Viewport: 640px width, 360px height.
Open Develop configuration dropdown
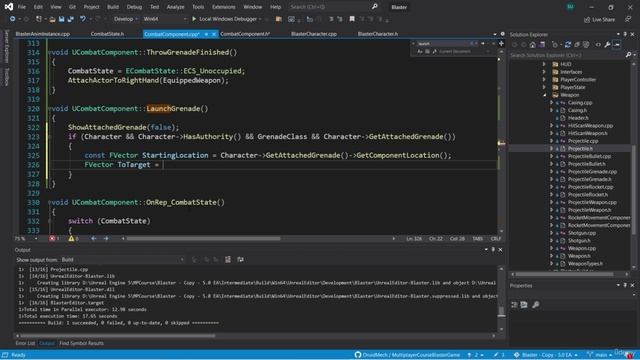coord(124,19)
